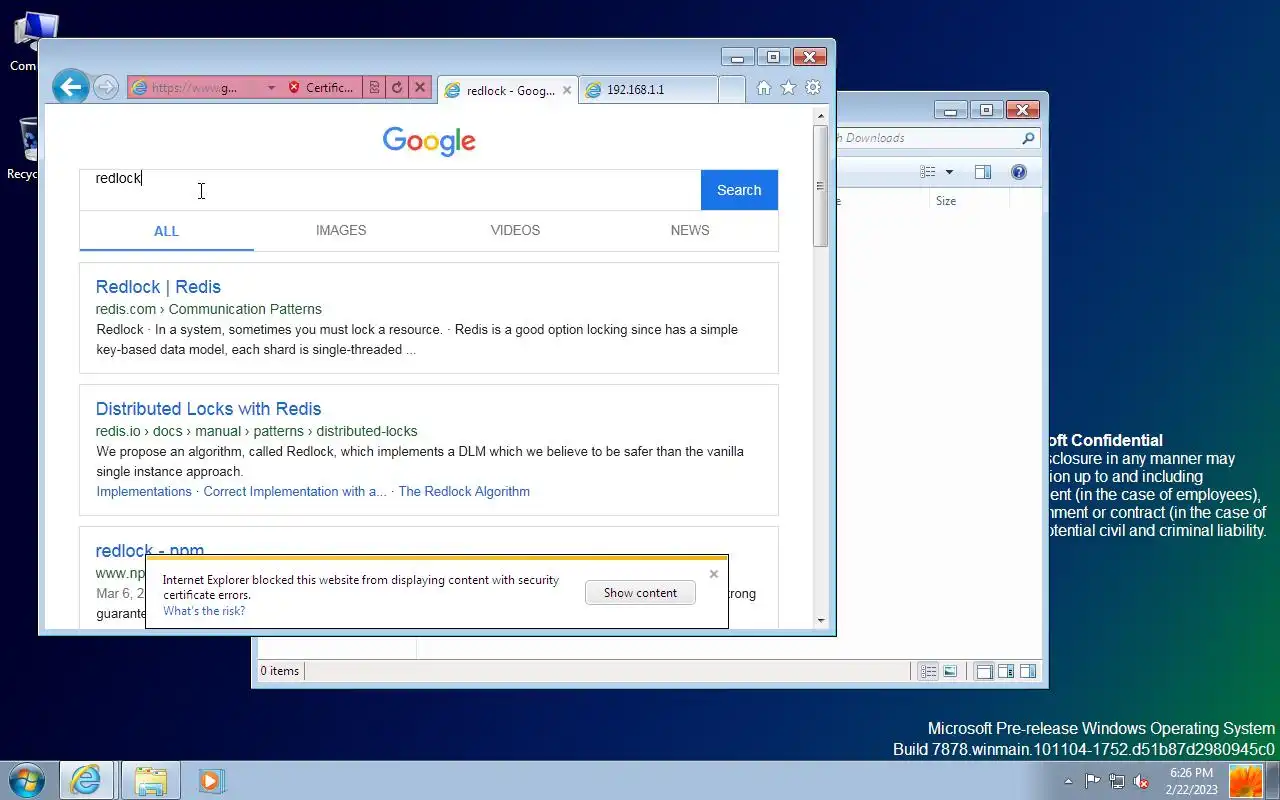Viewport: 1280px width, 800px height.
Task: Open the 'Distributed Locks with Redis' result
Action: pos(208,409)
